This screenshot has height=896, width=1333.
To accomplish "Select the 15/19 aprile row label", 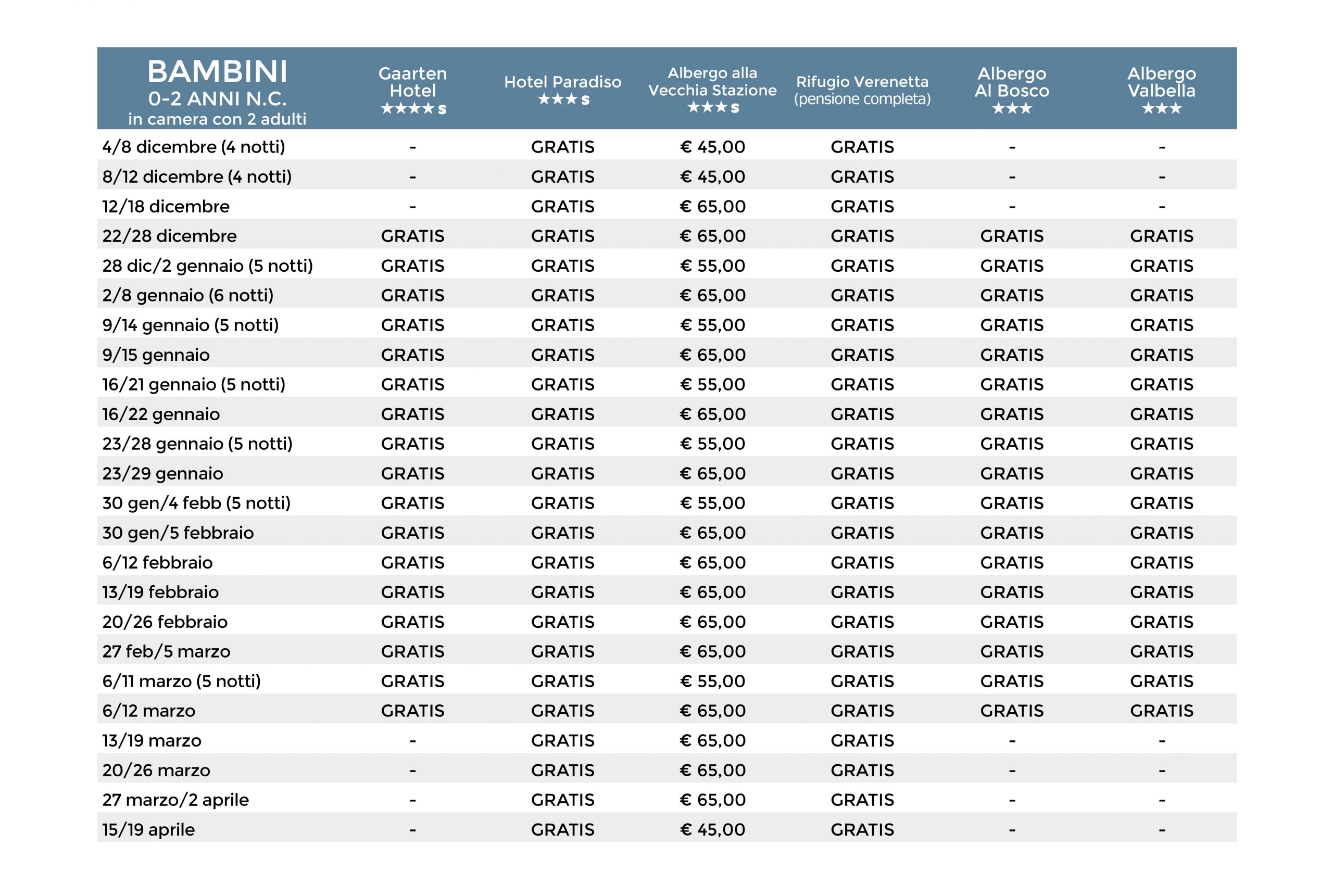I will point(148,830).
